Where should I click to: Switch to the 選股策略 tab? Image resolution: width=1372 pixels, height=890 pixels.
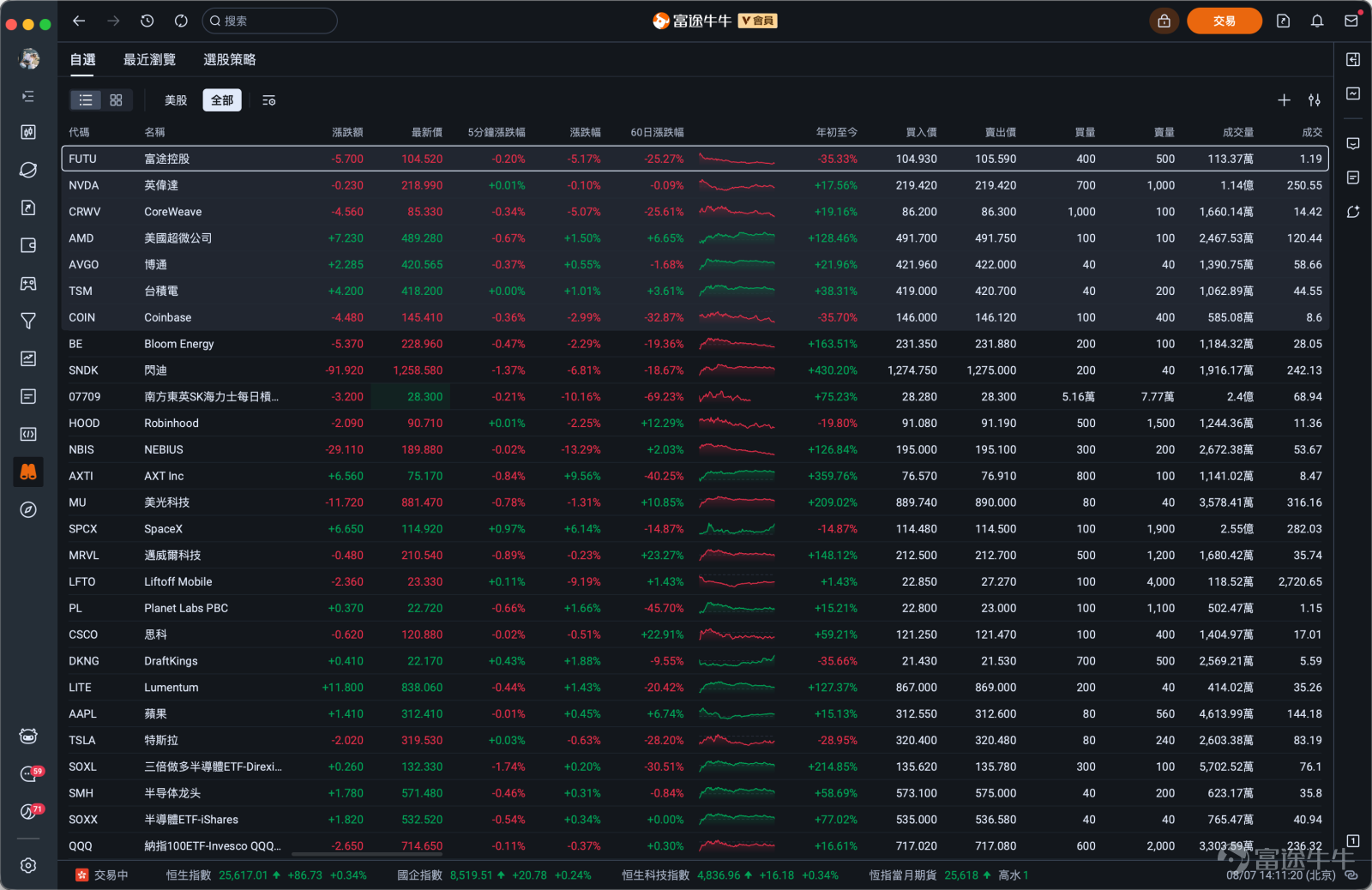pyautogui.click(x=229, y=59)
